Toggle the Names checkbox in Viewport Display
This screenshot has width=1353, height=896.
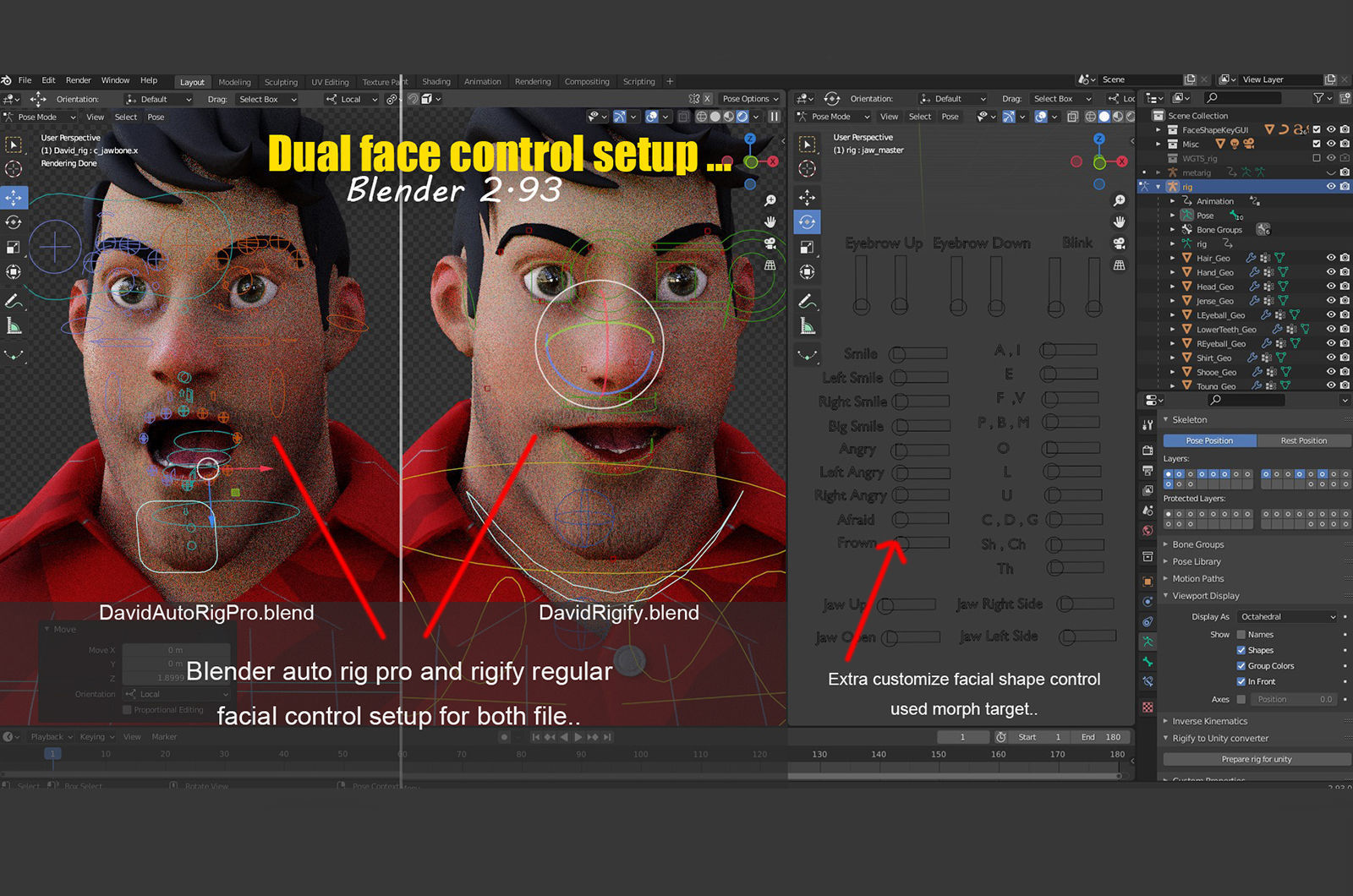pos(1241,635)
